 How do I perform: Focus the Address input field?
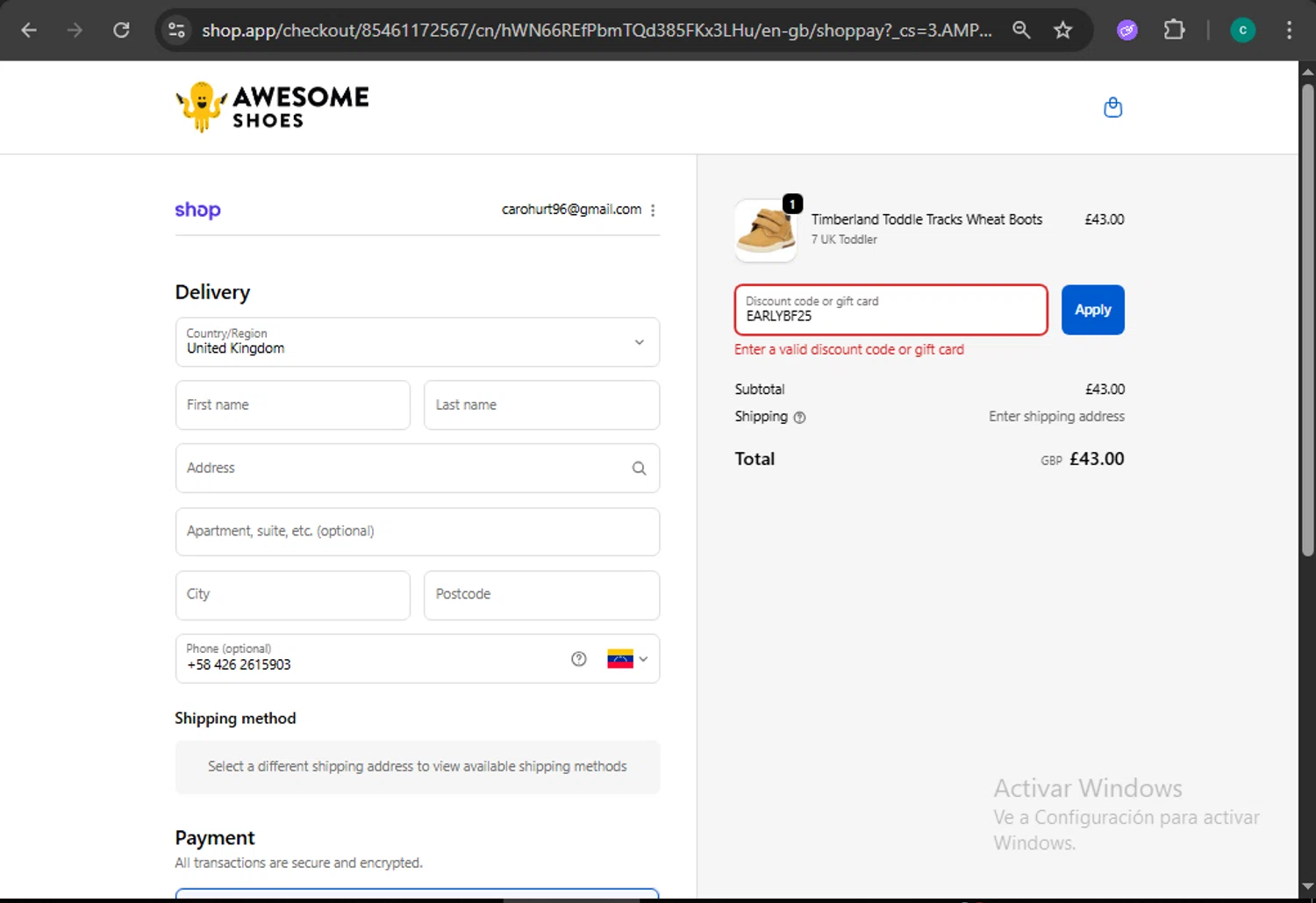click(x=418, y=469)
